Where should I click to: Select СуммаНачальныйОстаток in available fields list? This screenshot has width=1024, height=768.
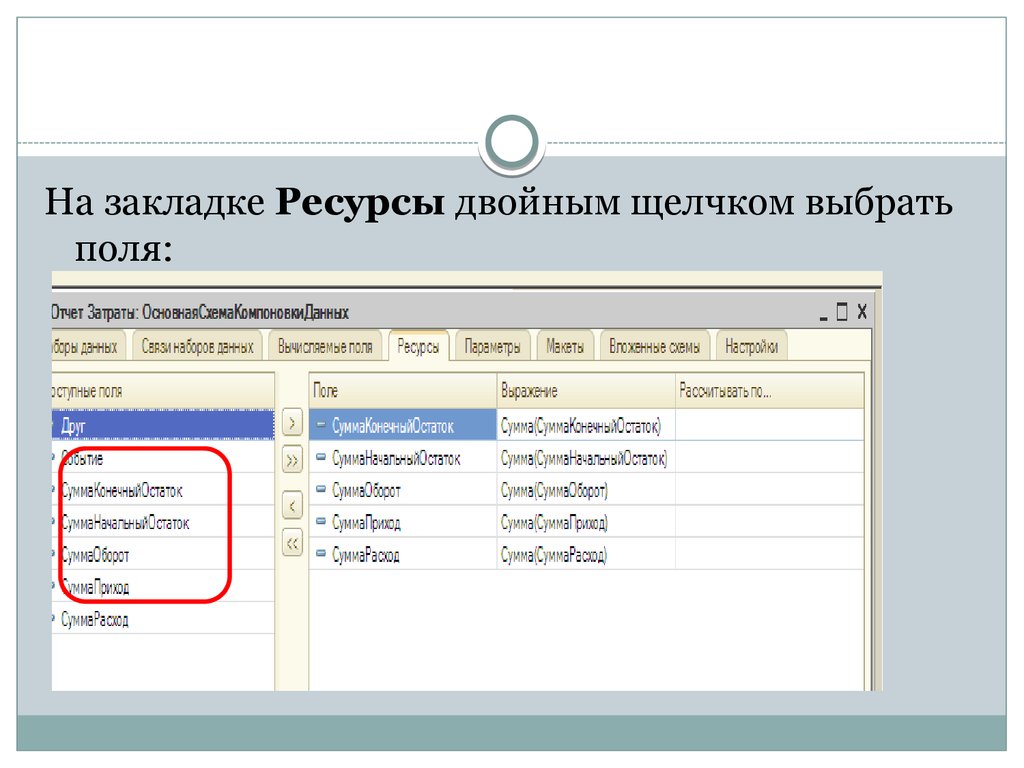(x=163, y=522)
